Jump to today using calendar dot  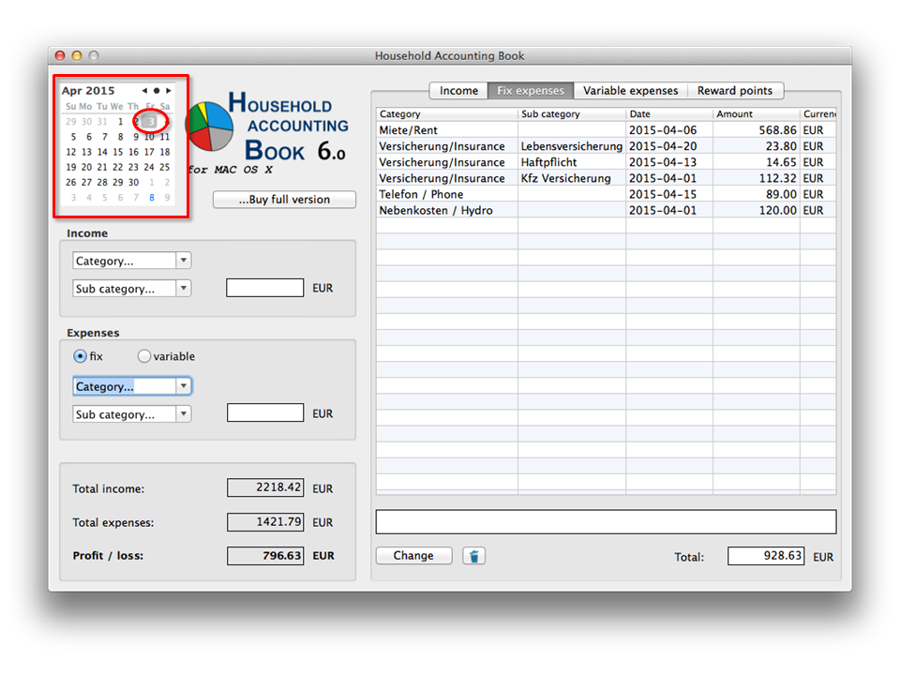pyautogui.click(x=157, y=91)
